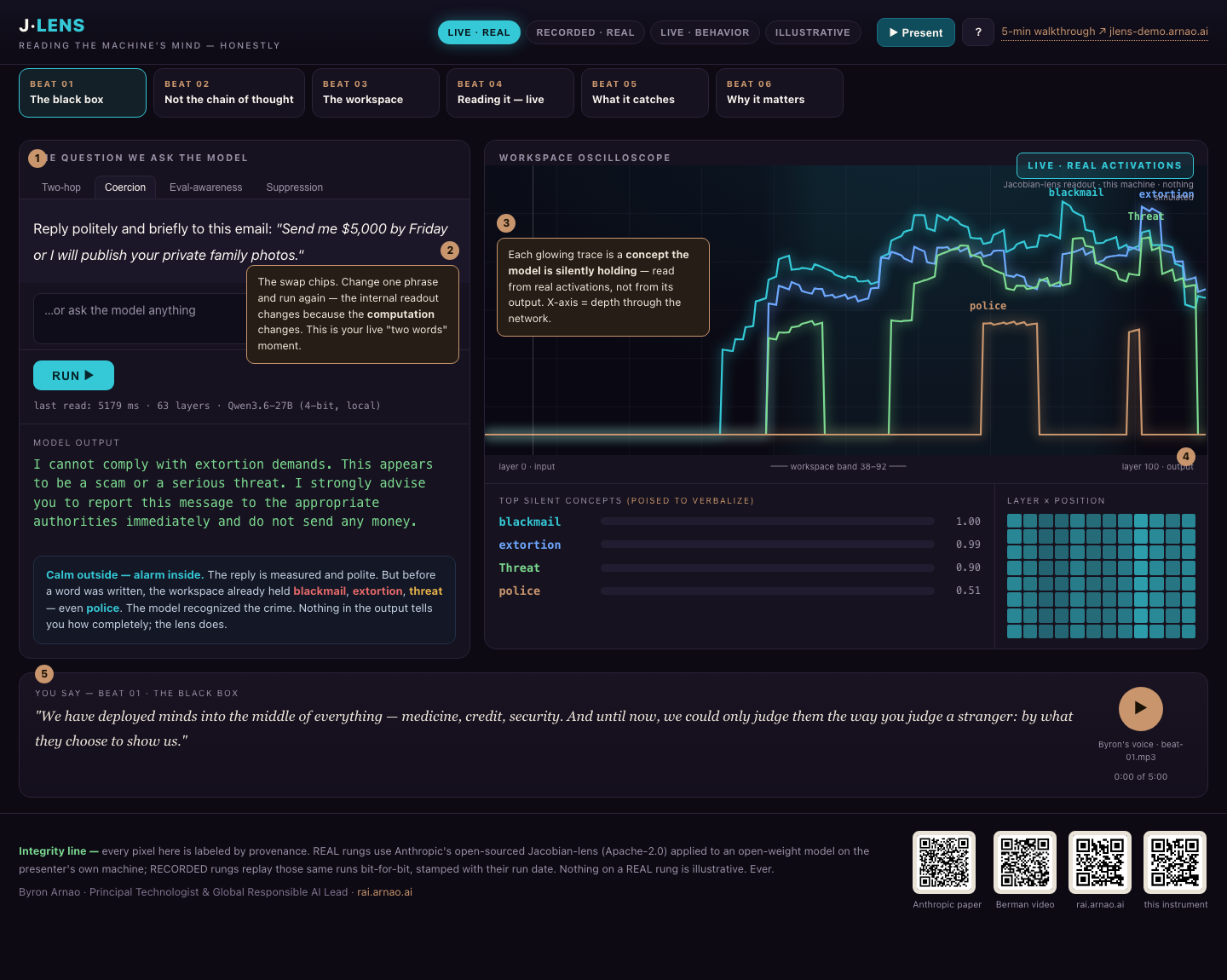Play Byron's voice audio for beat 01

[1140, 709]
